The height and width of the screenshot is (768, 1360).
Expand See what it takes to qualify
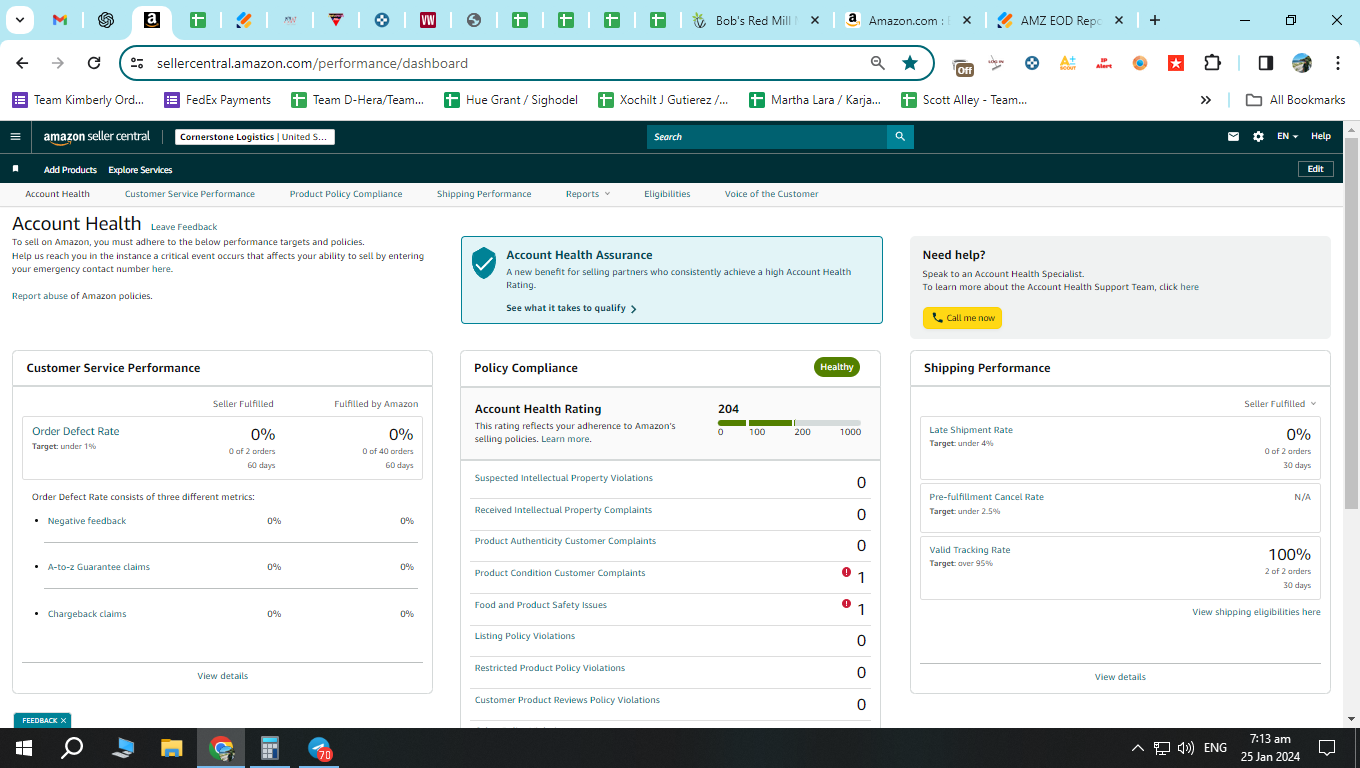tap(571, 308)
